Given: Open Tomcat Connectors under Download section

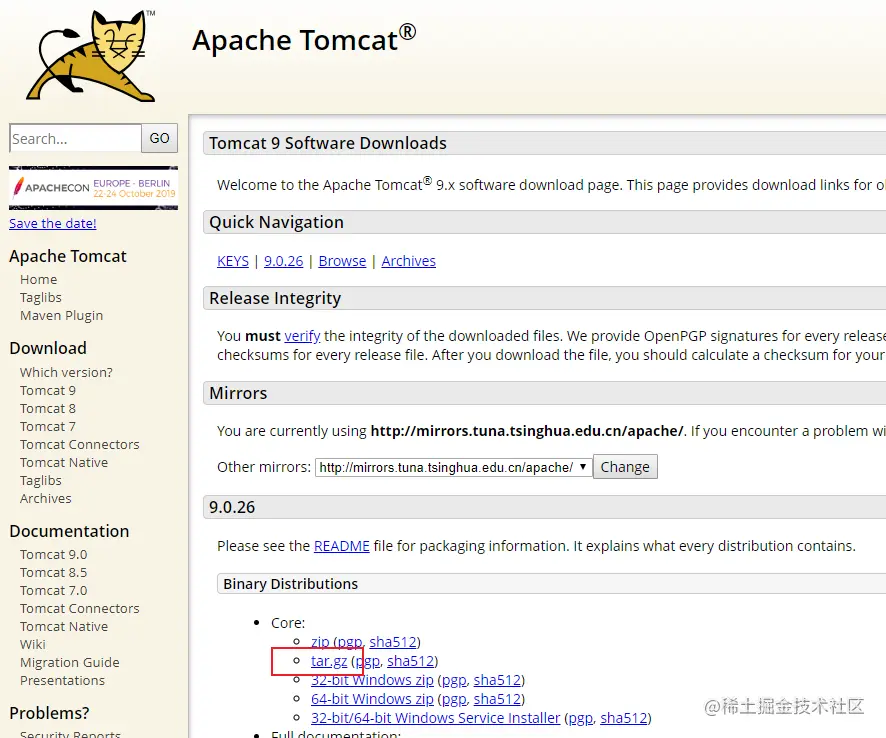Looking at the screenshot, I should [80, 445].
